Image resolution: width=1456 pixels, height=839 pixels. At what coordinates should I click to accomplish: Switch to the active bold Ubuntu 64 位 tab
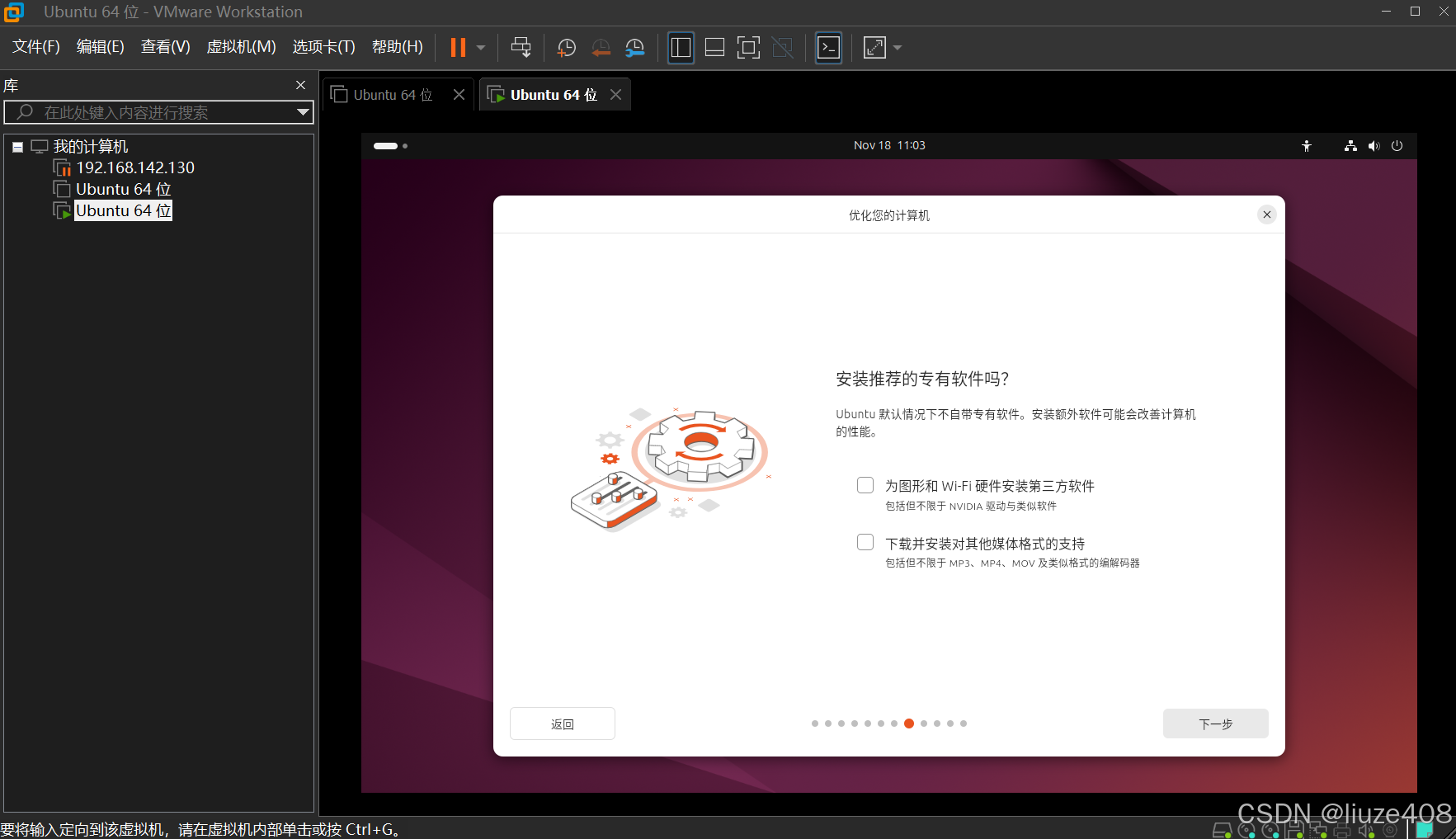554,95
